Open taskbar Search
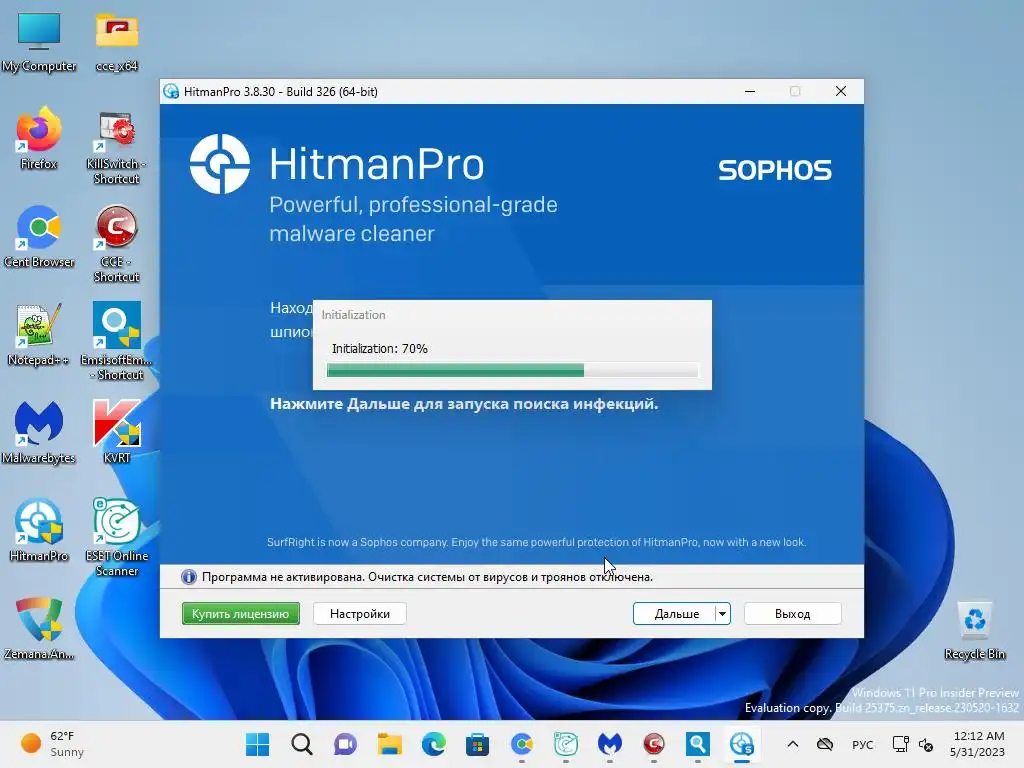This screenshot has width=1024, height=768. pos(301,744)
